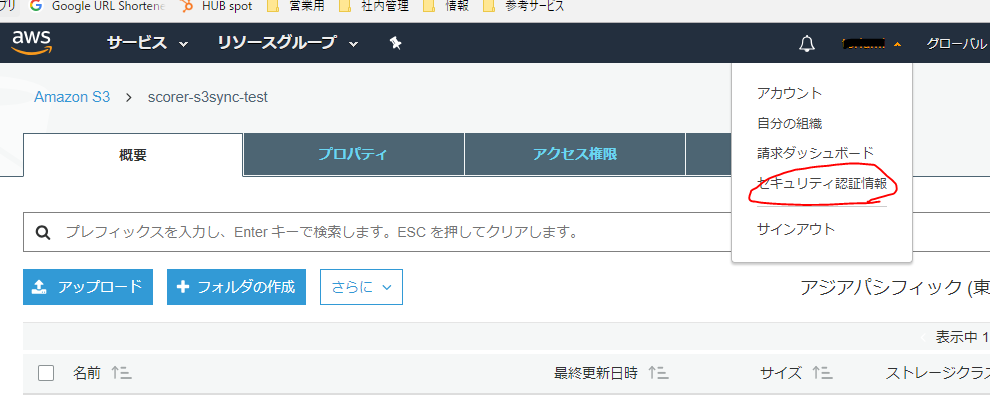The width and height of the screenshot is (990, 395).
Task: Click the 名前 column header
Action: pyautogui.click(x=86, y=373)
